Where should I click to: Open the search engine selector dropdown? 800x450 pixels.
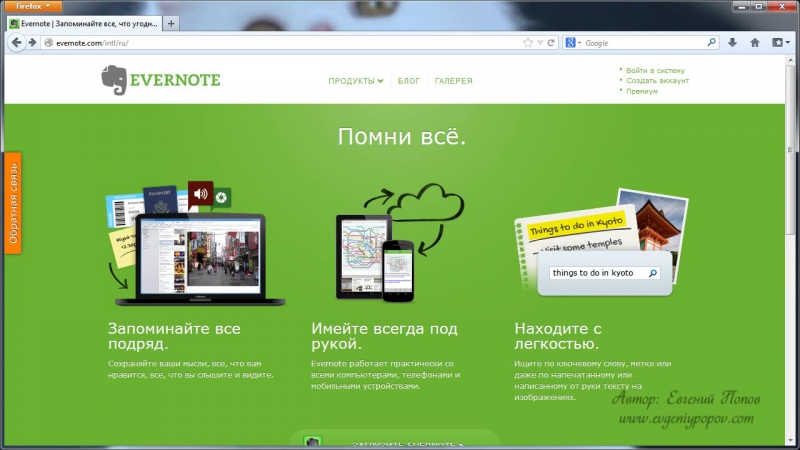click(573, 43)
